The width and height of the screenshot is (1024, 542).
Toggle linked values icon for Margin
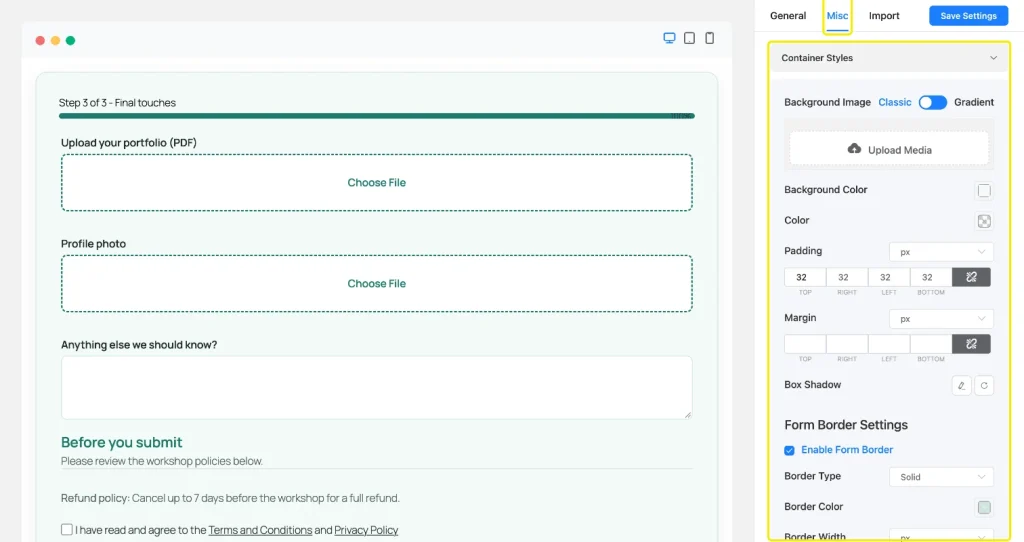[971, 344]
